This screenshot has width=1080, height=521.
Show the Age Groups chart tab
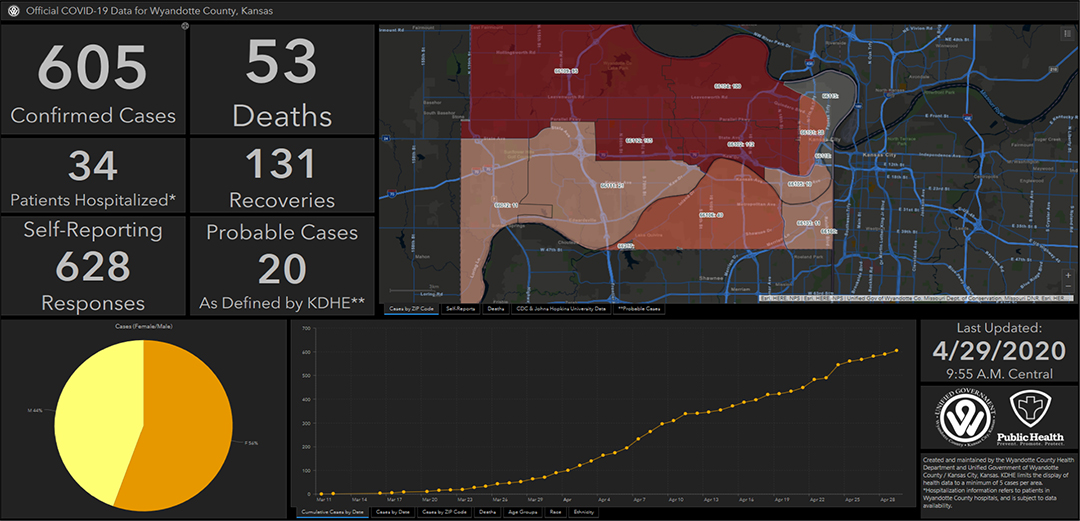coord(523,513)
